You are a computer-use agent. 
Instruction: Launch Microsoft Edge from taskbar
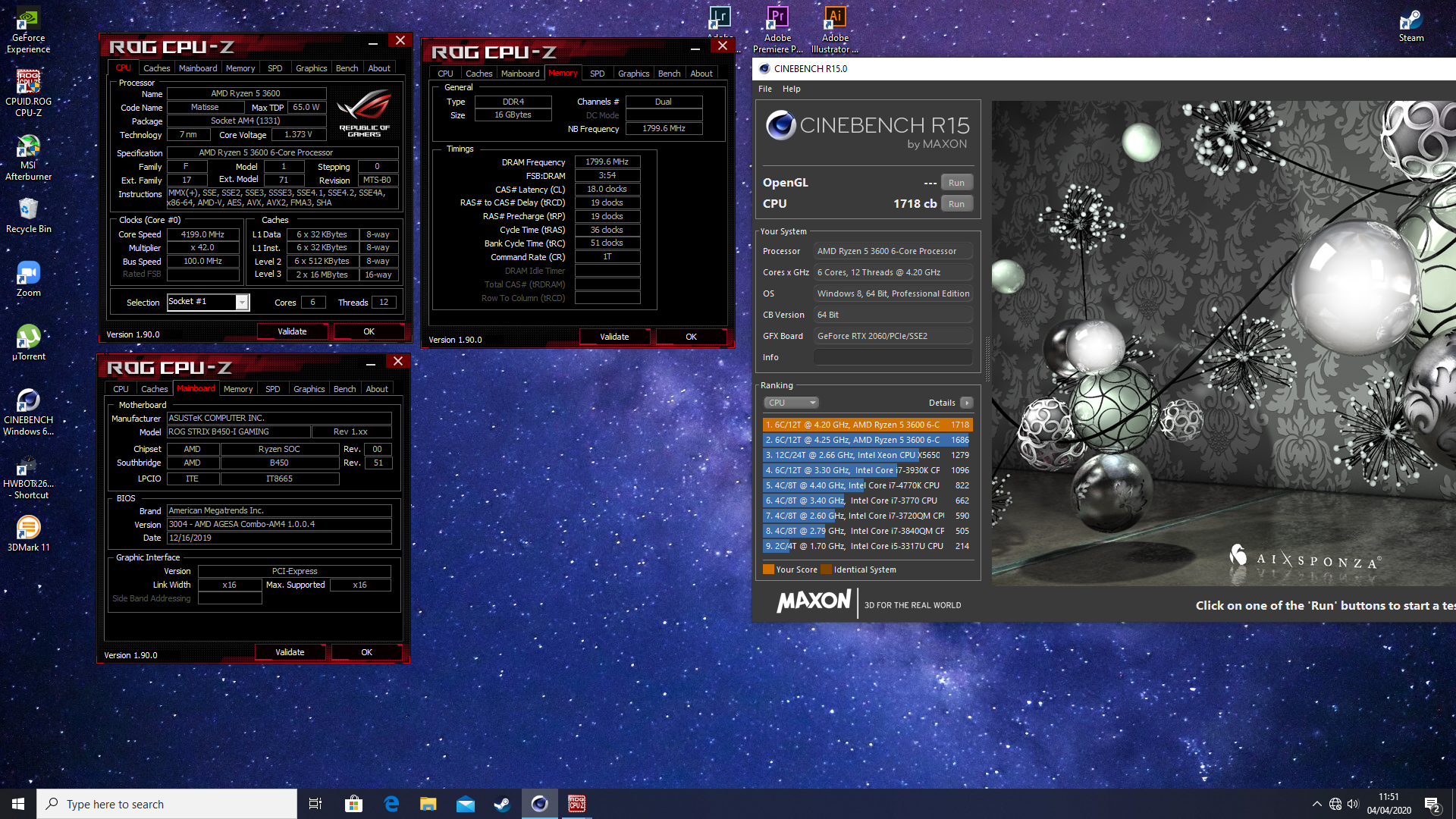(x=391, y=804)
